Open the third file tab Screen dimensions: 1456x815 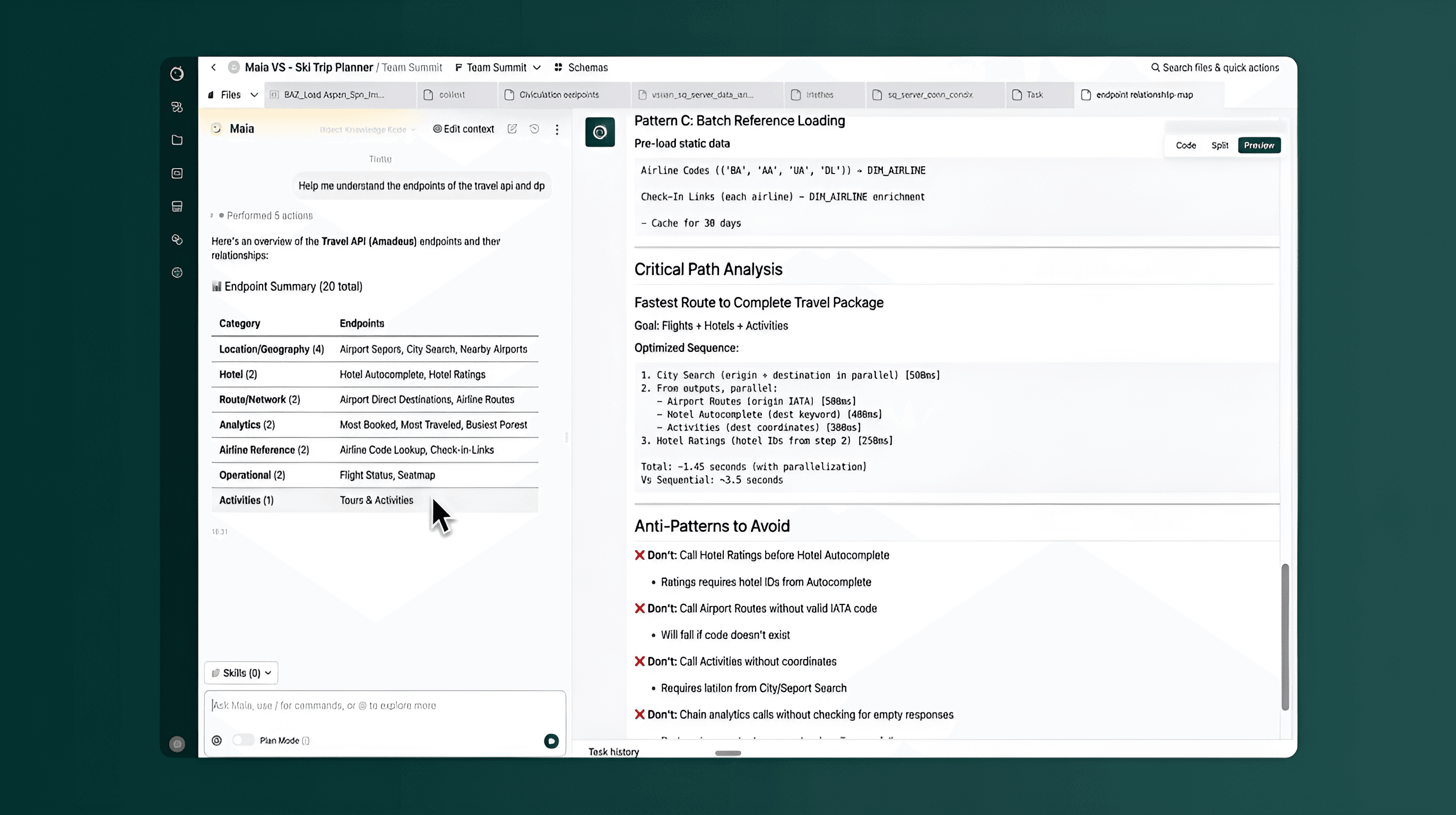564,94
